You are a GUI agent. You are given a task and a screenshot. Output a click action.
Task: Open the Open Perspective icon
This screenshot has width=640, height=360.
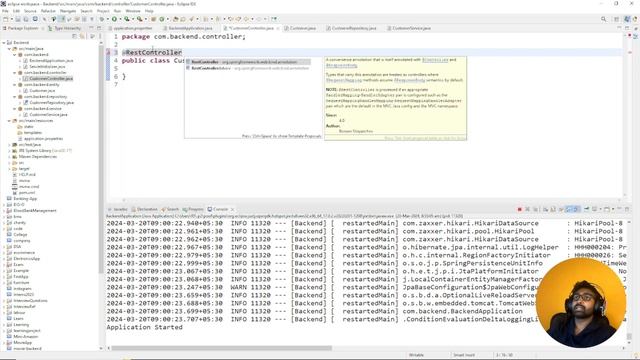[617, 19]
